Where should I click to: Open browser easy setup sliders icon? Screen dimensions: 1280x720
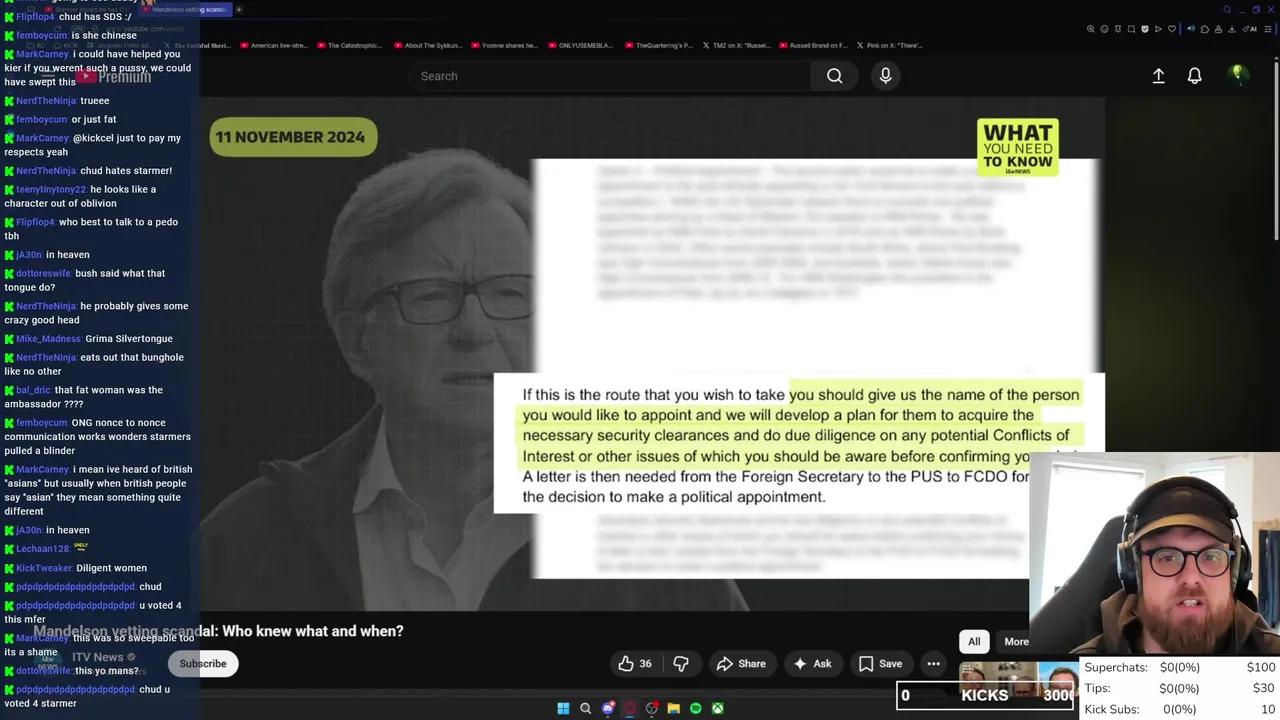1267,29
